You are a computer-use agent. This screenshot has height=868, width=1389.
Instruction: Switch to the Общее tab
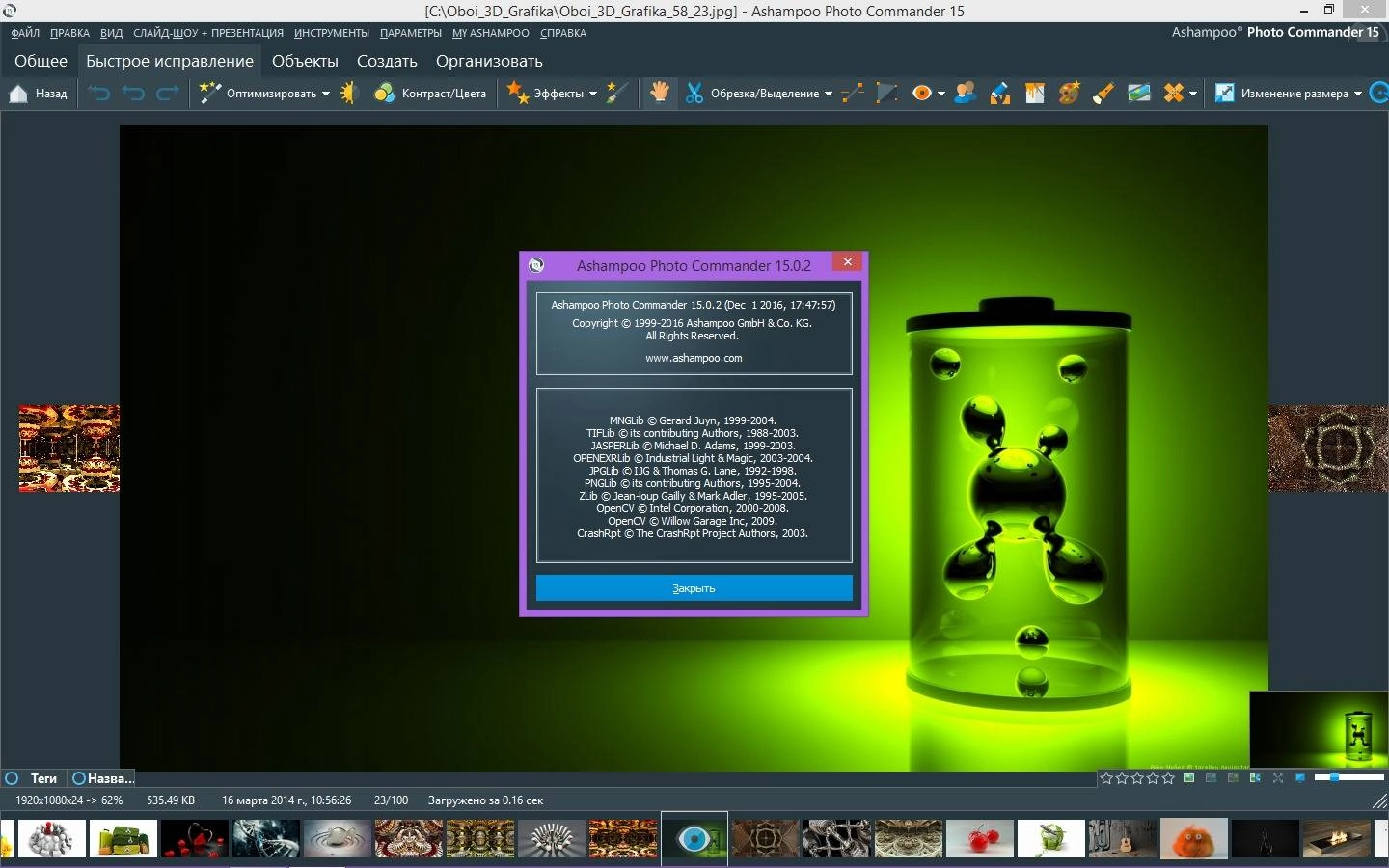pos(41,61)
